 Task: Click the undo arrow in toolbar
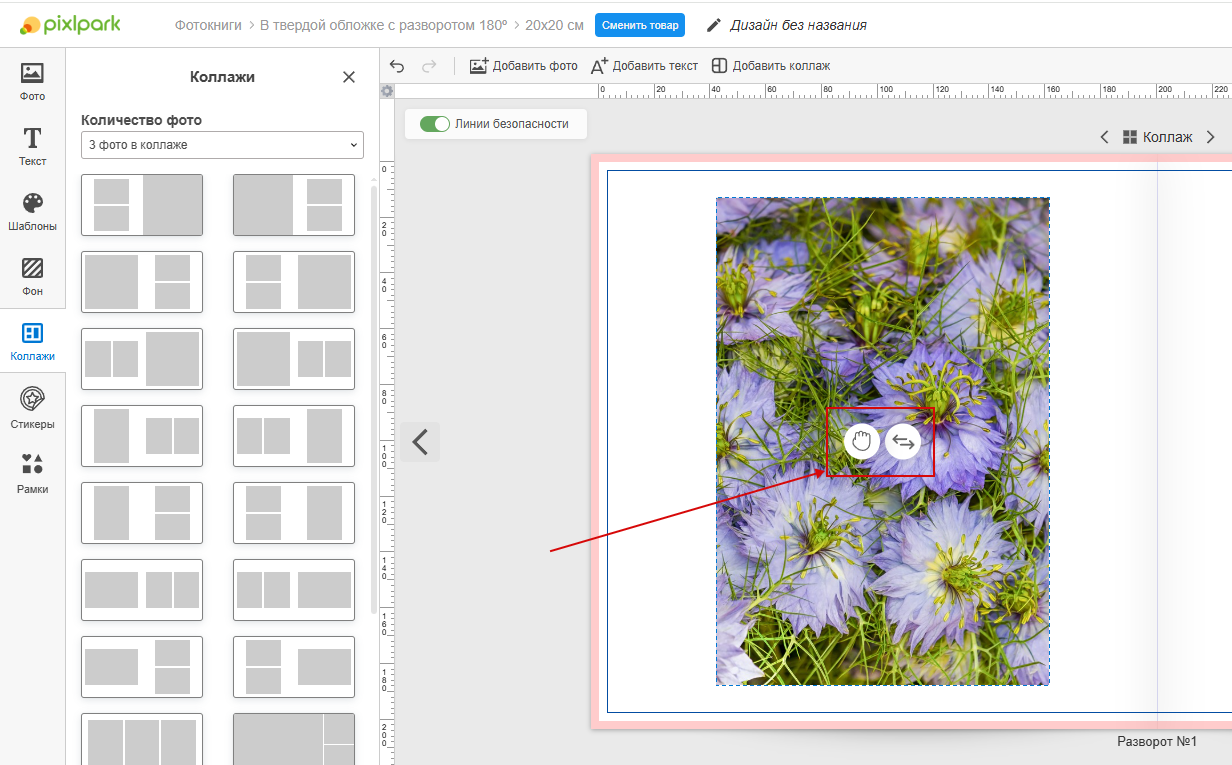(397, 66)
